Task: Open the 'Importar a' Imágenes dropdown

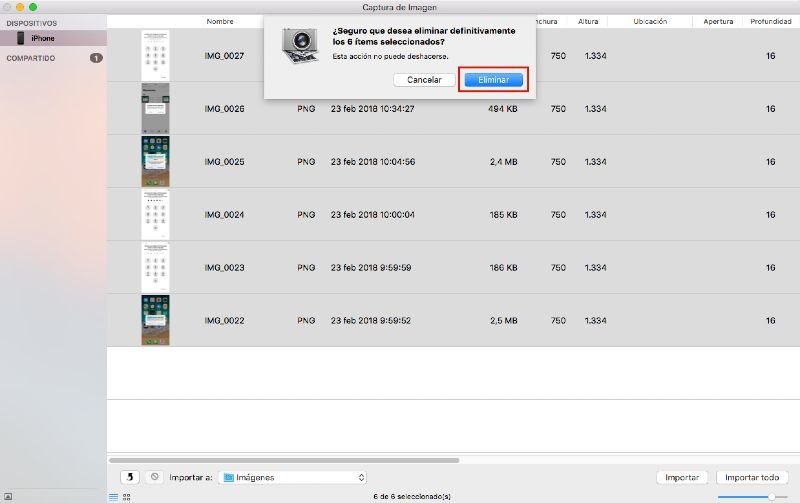Action: click(x=293, y=478)
